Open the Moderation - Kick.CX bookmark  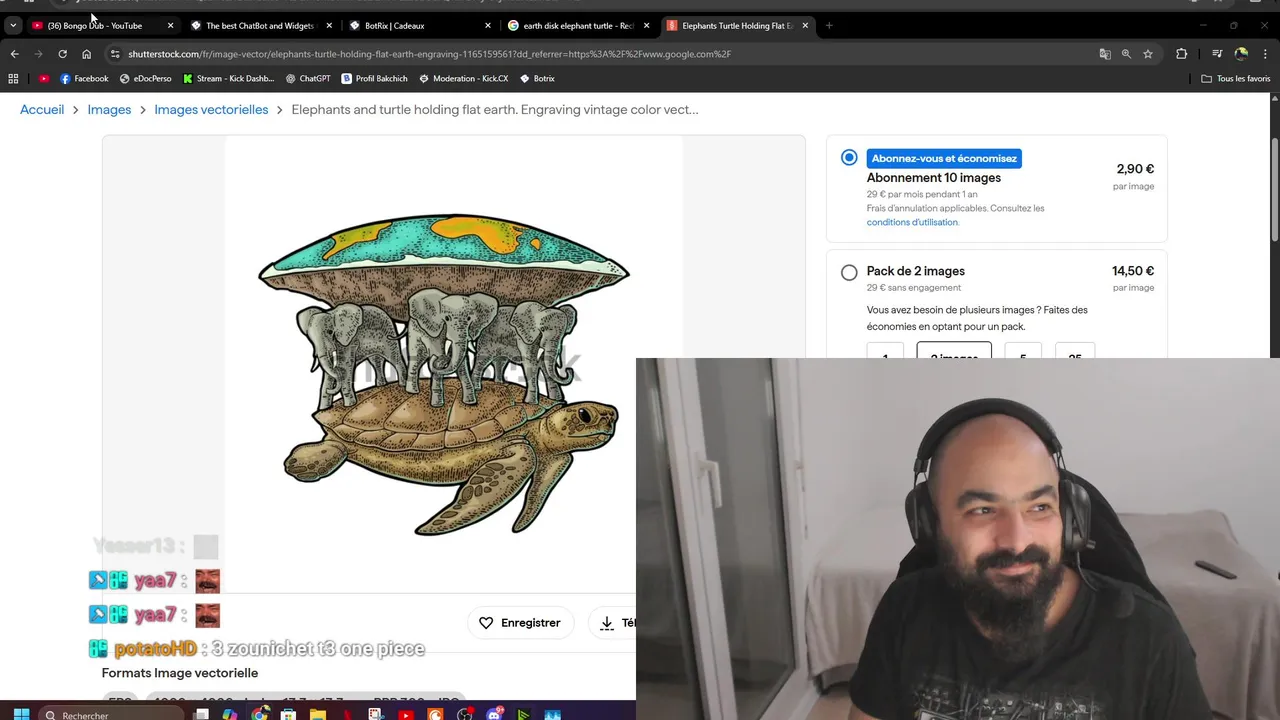point(463,78)
